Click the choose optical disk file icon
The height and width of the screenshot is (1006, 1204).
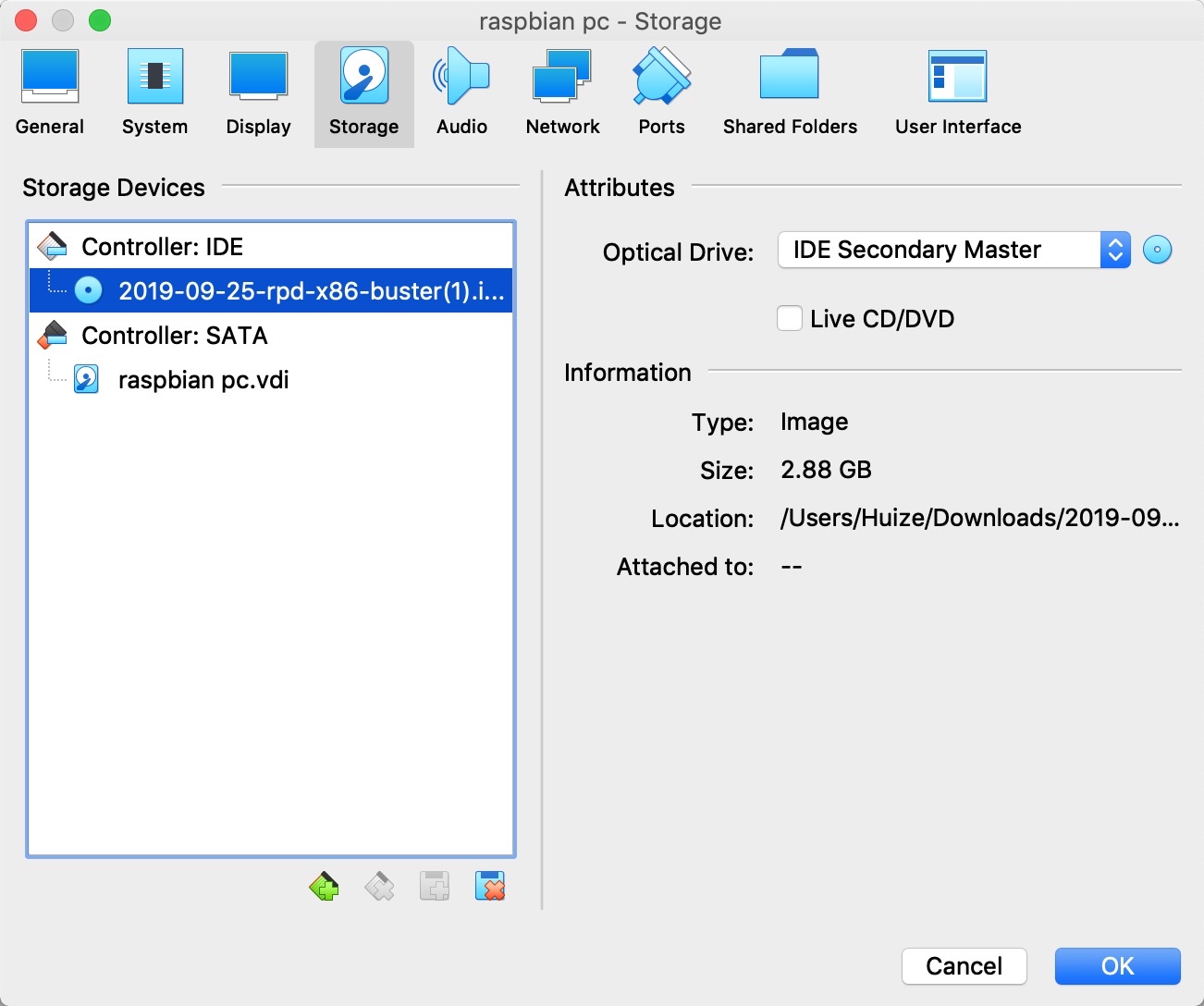tap(1157, 250)
